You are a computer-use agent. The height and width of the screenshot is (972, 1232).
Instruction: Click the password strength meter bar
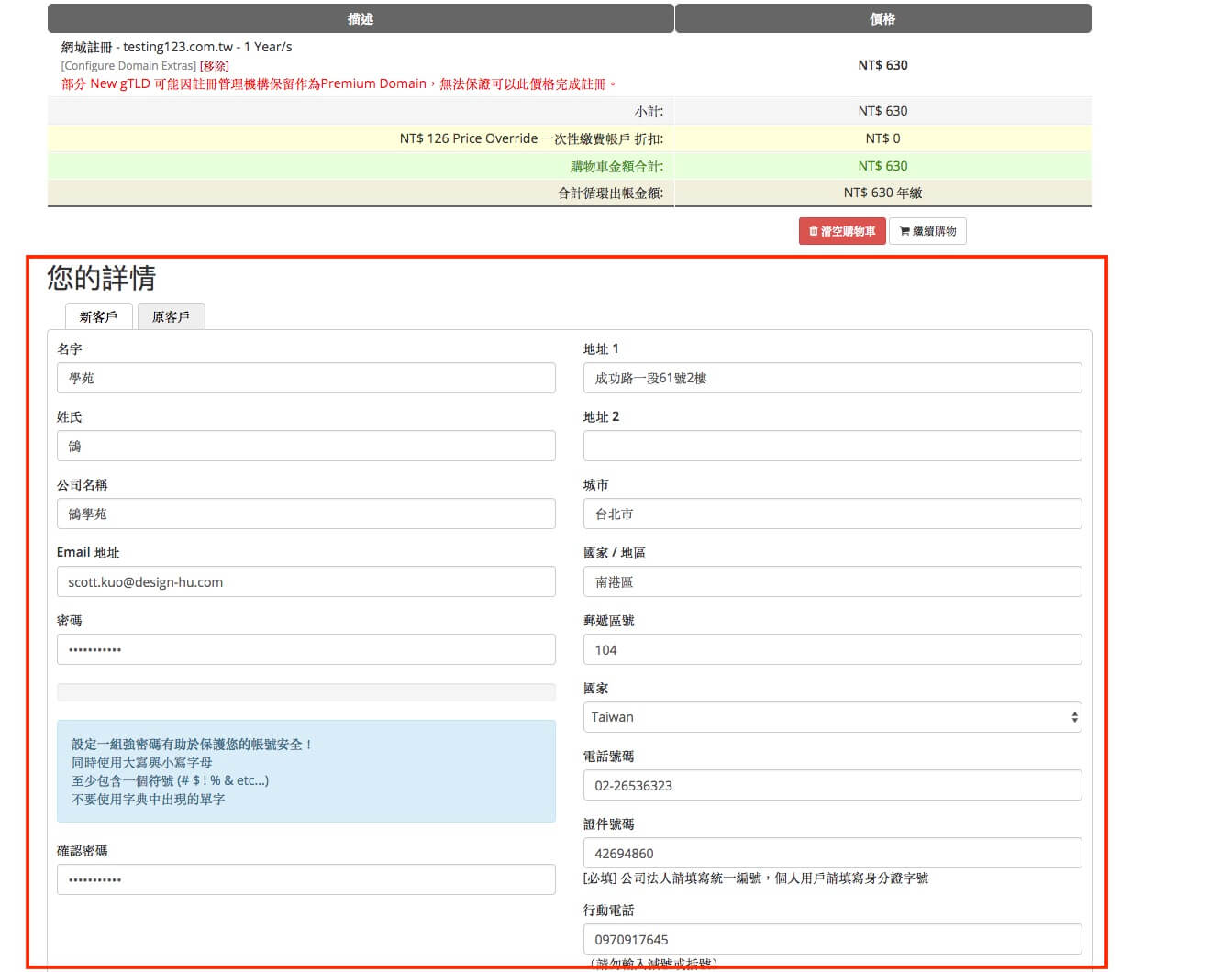(x=306, y=692)
